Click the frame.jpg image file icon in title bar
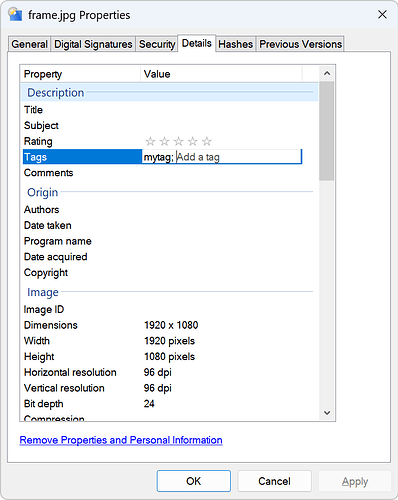The height and width of the screenshot is (500, 398). 15,15
